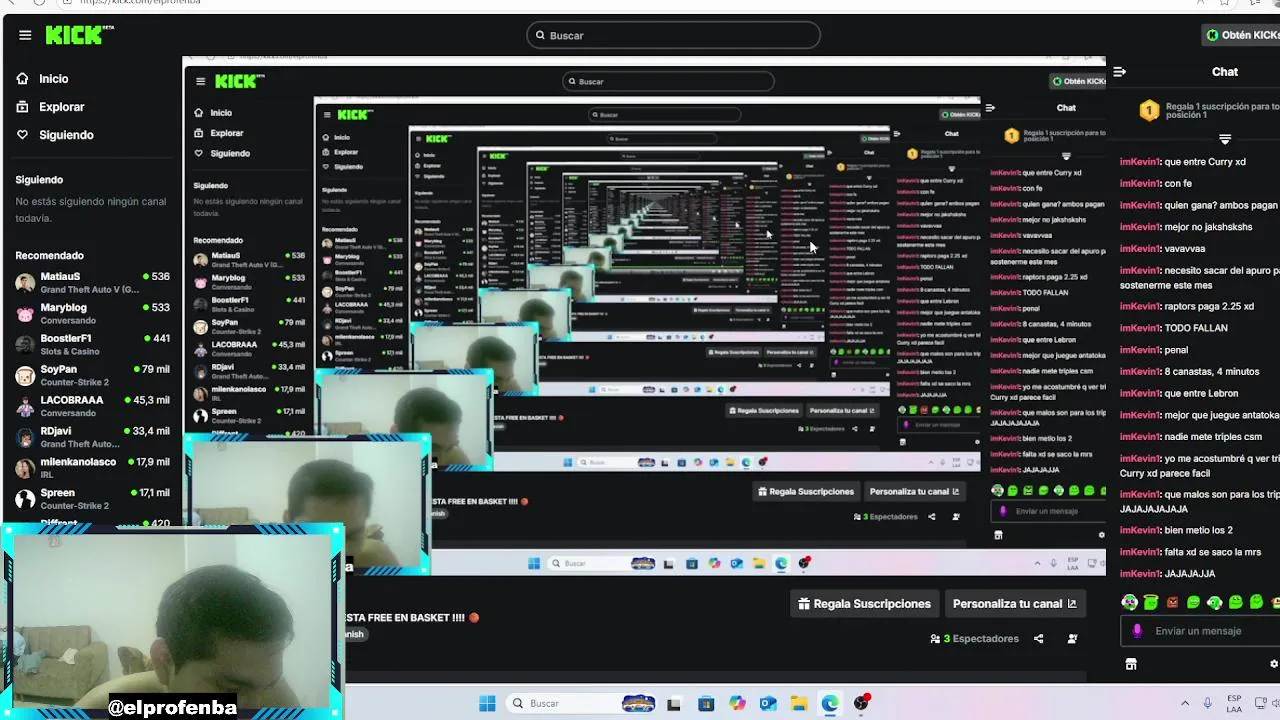Open the OBS icon with red badge in taskbar
Viewport: 1280px width, 720px height.
pyautogui.click(x=862, y=703)
